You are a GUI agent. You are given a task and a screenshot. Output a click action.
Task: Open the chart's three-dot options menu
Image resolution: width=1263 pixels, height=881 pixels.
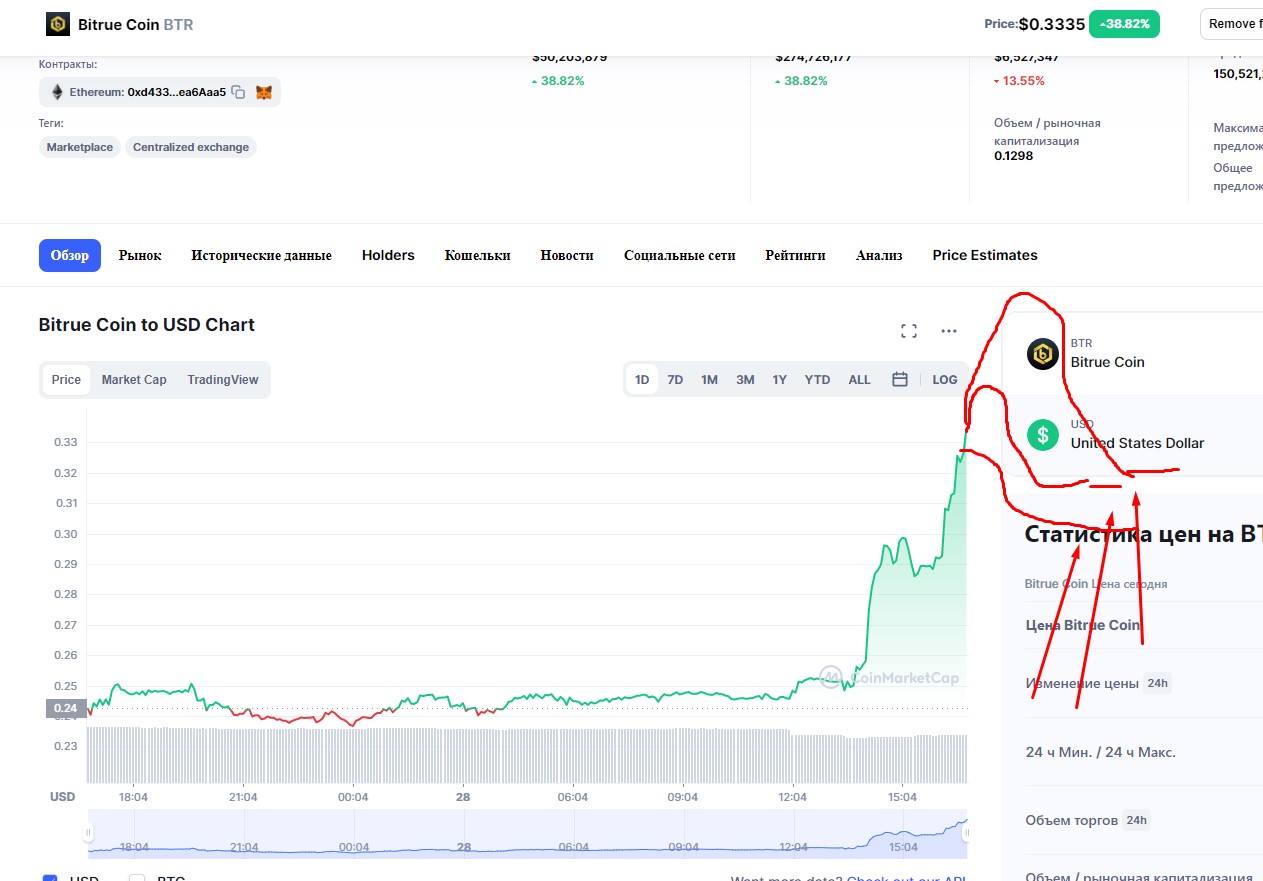pyautogui.click(x=949, y=331)
